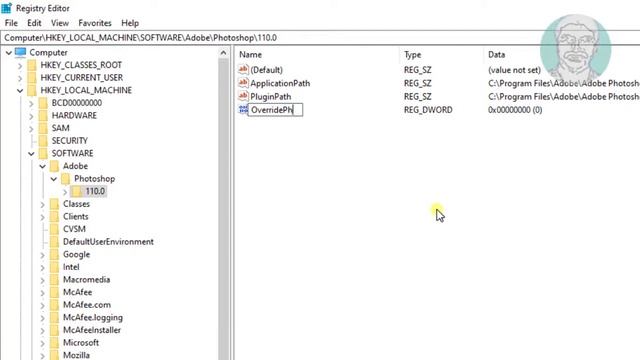The width and height of the screenshot is (640, 360).
Task: Click the HKEY_CURRENT_USER folder icon
Action: pos(32,78)
